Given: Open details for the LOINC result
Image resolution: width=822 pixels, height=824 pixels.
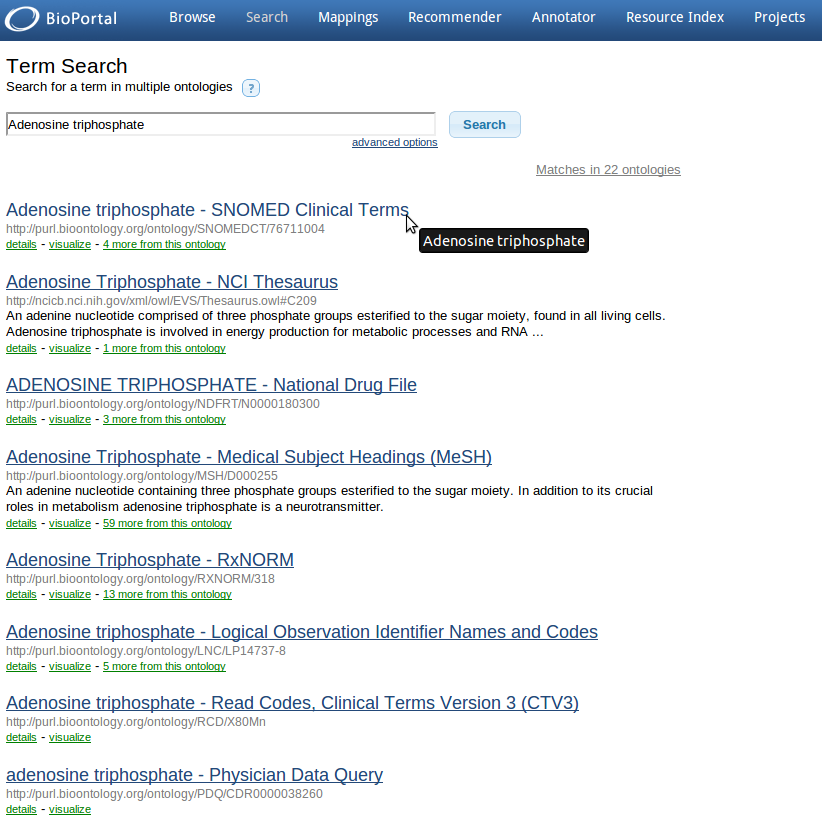Looking at the screenshot, I should pos(21,666).
